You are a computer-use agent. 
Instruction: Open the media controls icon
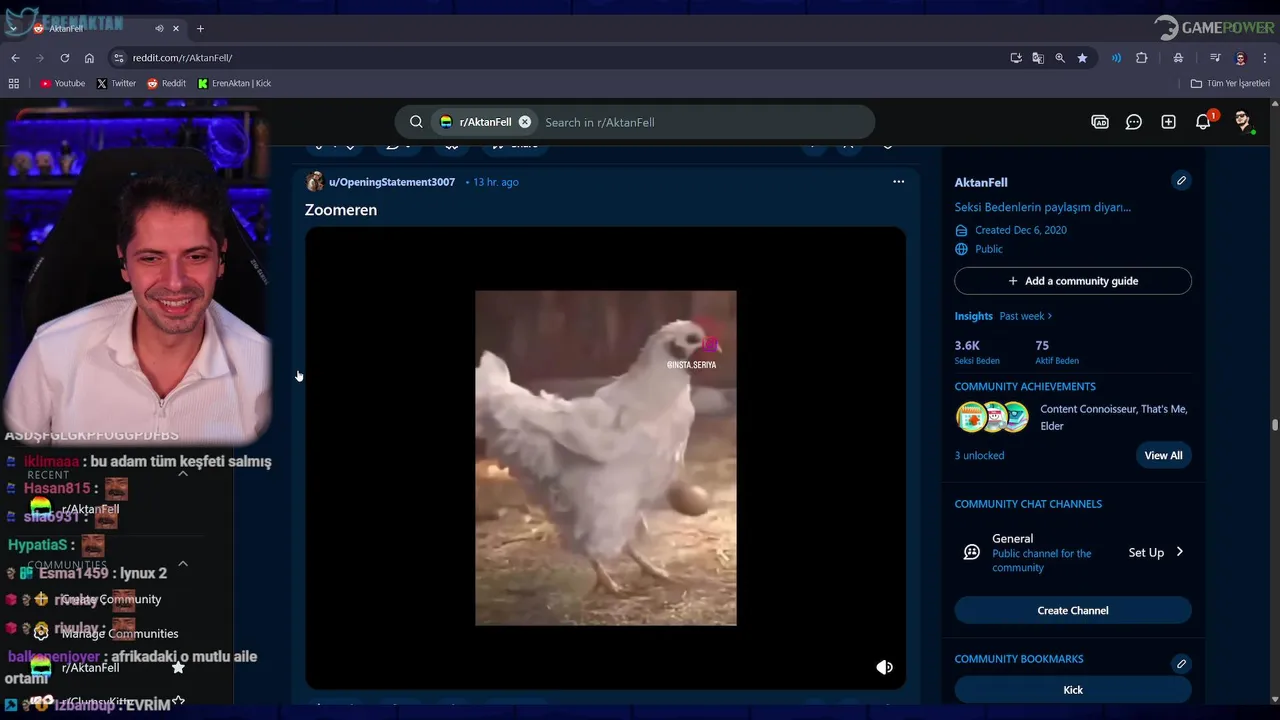1215,58
